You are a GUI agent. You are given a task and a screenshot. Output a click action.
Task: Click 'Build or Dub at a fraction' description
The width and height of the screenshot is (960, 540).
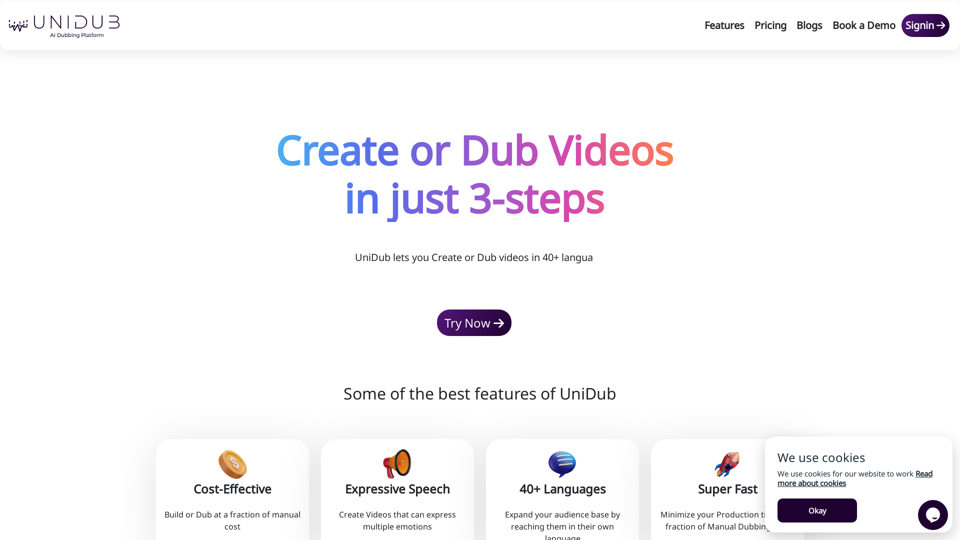coord(233,520)
